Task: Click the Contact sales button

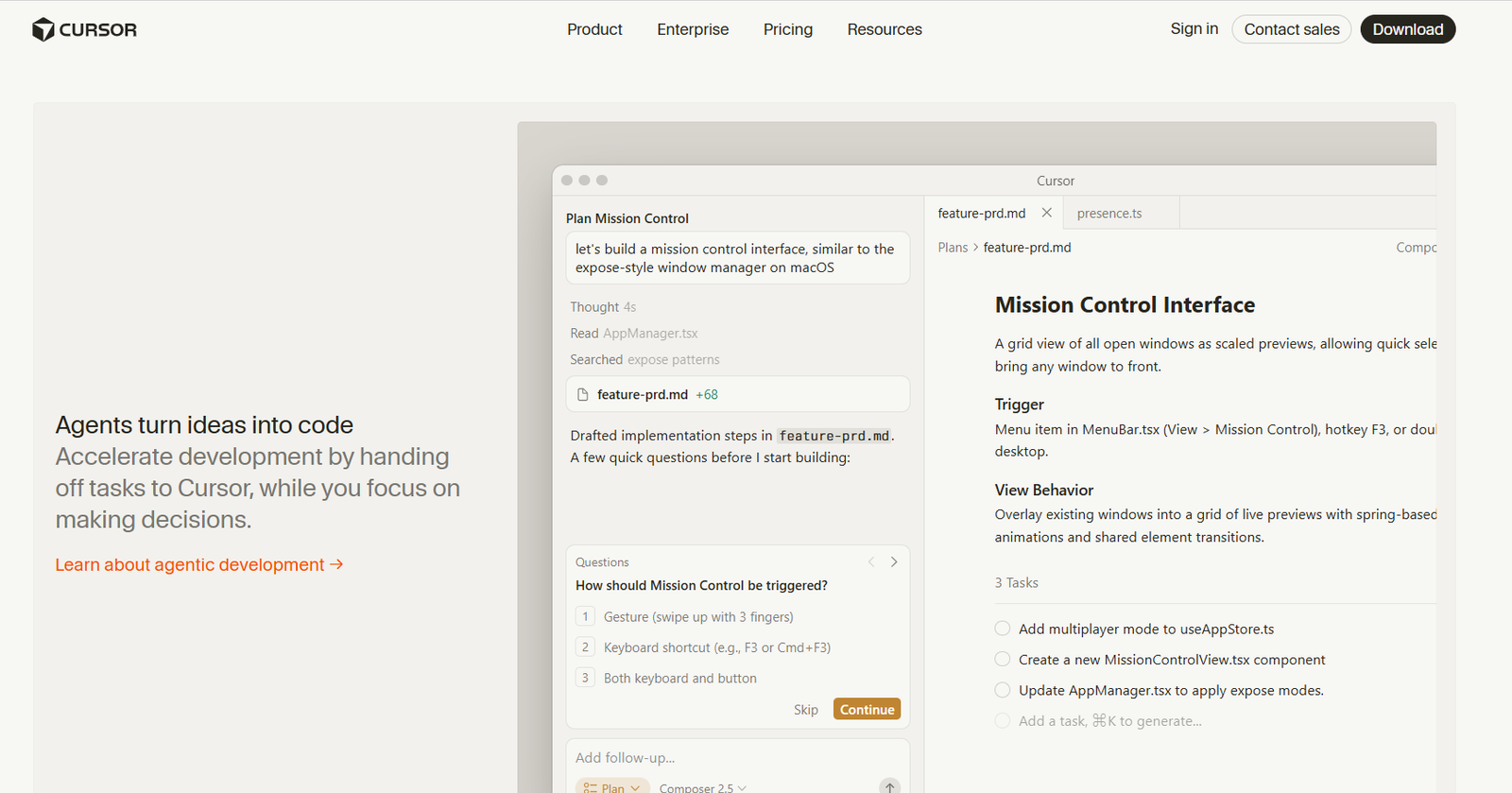Action: pos(1292,29)
